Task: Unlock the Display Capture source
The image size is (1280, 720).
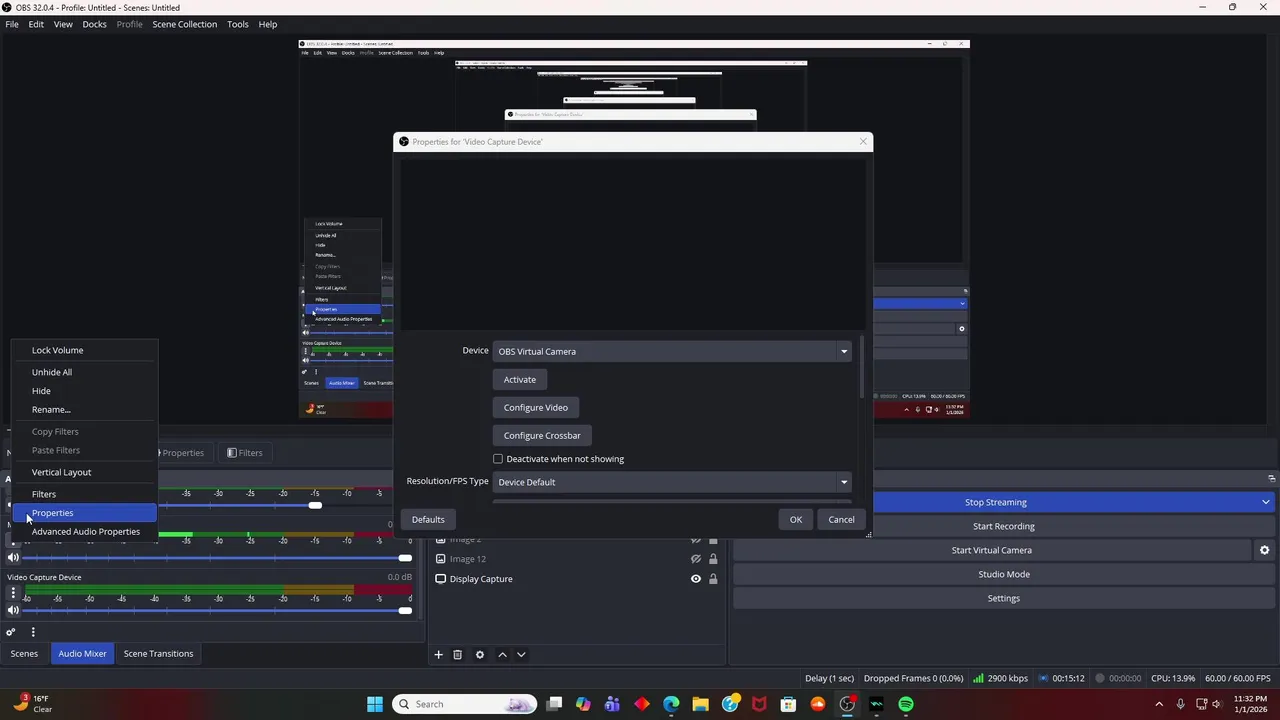Action: [713, 579]
